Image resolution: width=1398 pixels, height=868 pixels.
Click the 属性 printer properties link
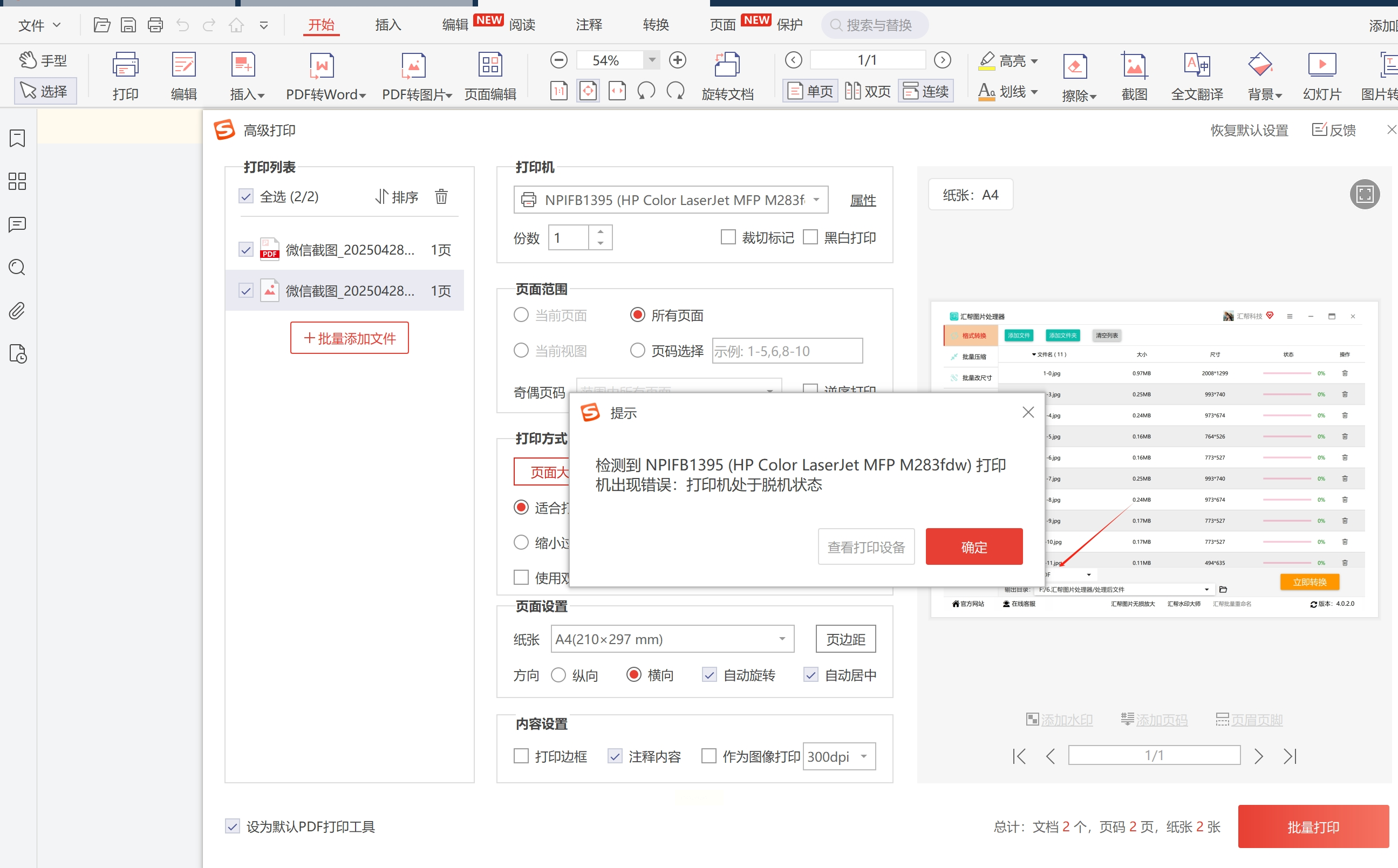tap(862, 200)
